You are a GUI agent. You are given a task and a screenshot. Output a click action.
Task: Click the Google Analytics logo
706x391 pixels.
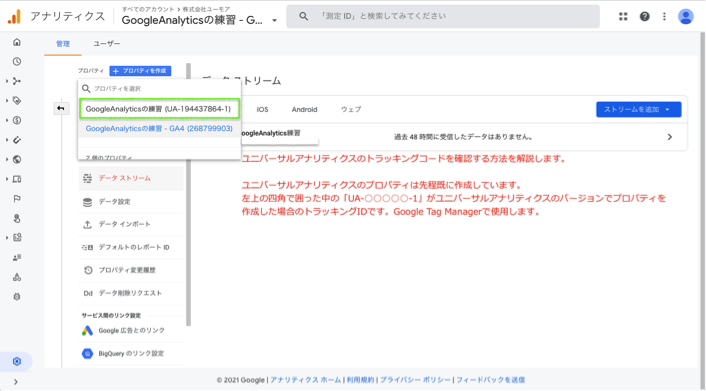[x=14, y=17]
